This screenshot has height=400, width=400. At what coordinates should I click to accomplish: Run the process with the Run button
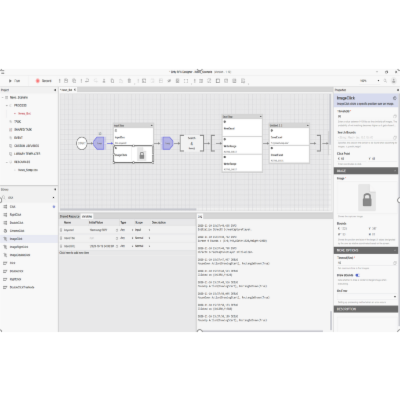(x=14, y=81)
